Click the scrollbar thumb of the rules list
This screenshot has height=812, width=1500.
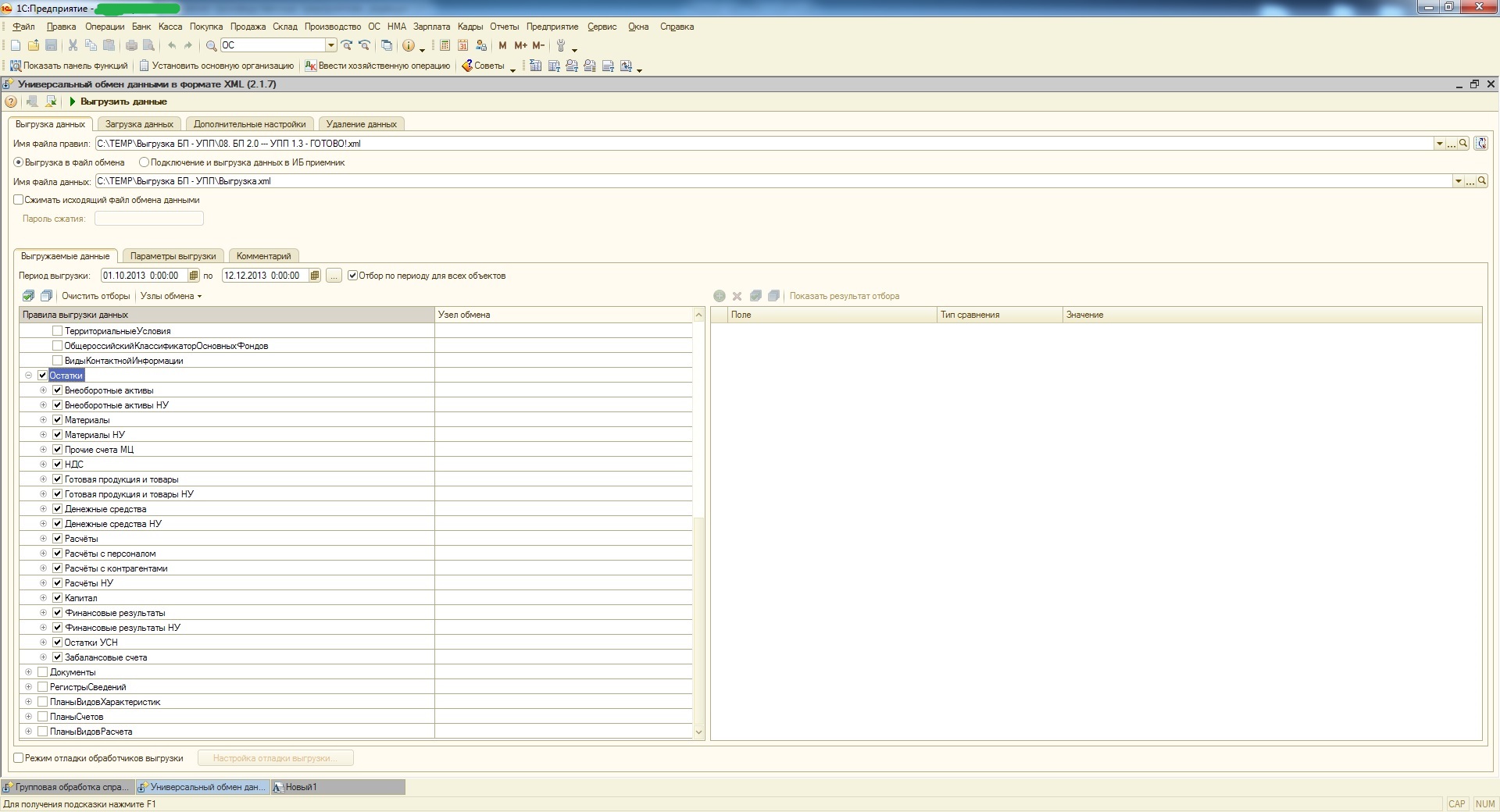pyautogui.click(x=698, y=621)
